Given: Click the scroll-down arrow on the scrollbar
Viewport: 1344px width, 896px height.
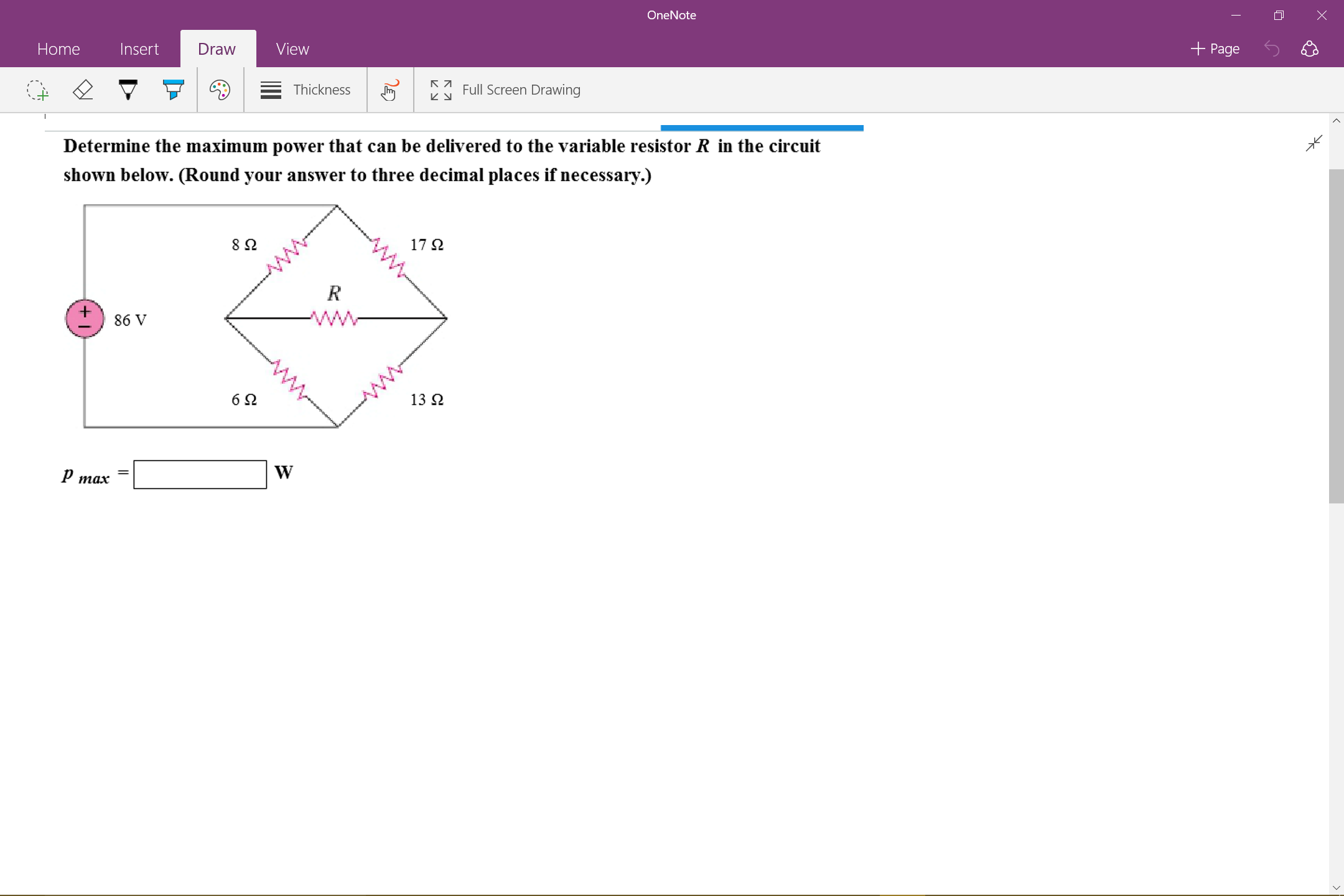Looking at the screenshot, I should [x=1336, y=888].
